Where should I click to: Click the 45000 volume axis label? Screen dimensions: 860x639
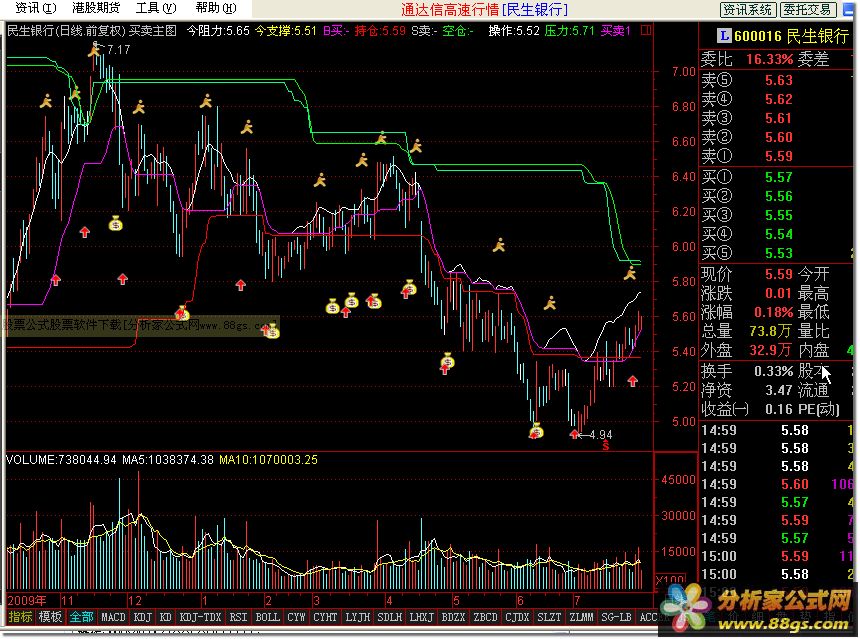(x=678, y=479)
